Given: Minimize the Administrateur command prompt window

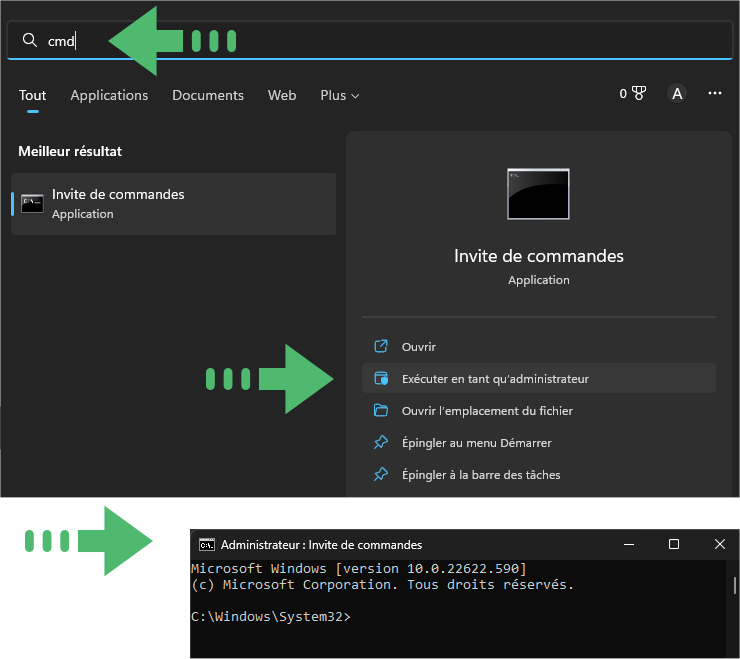Looking at the screenshot, I should click(629, 544).
